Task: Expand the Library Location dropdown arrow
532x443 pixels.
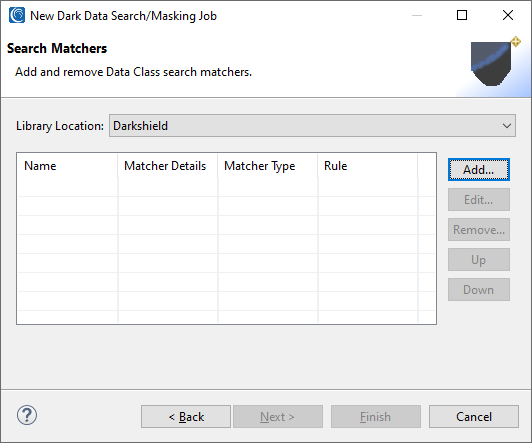Action: click(507, 126)
